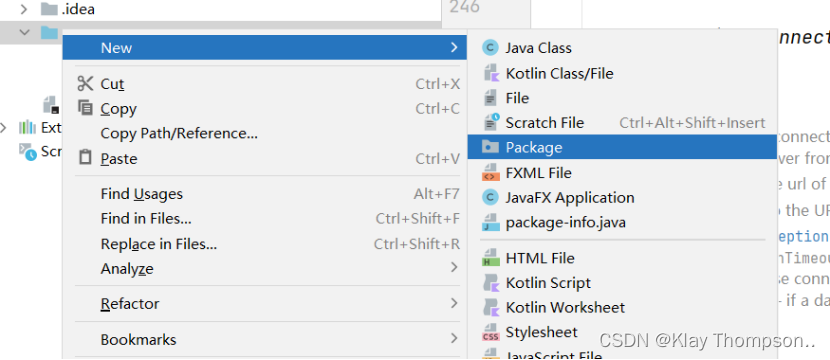830x360 pixels.
Task: Expand the External Libraries node
Action: (x=4, y=127)
